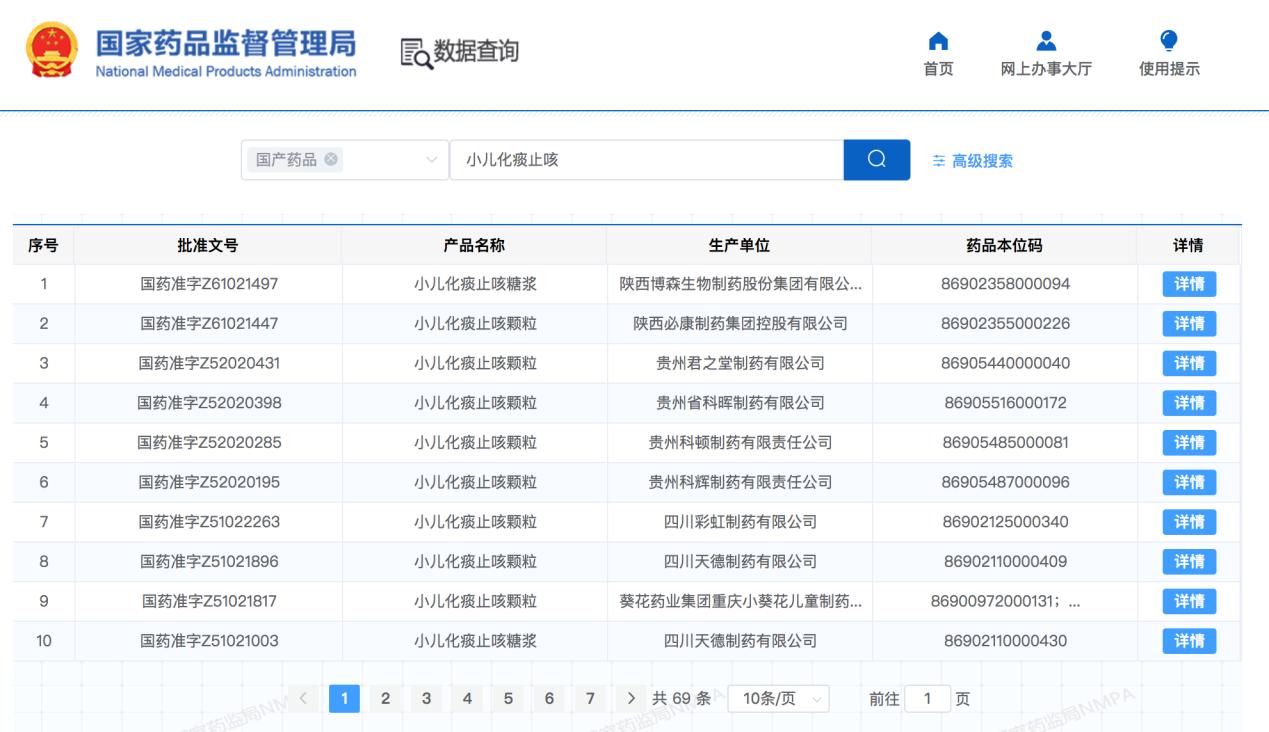Open 详情 for 国药准字Z52020285
This screenshot has height=732, width=1269.
1189,443
